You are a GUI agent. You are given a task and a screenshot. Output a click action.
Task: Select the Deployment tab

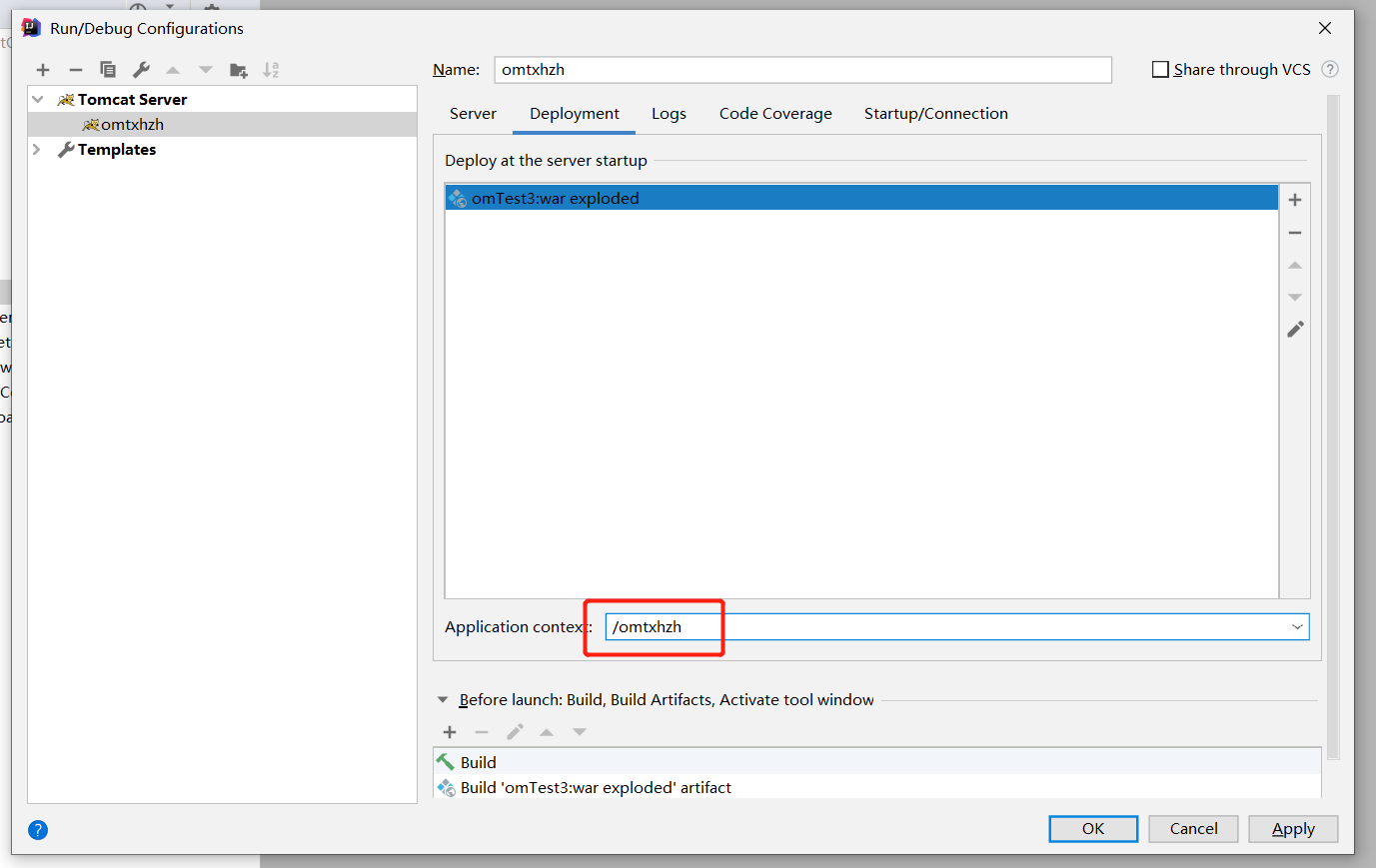[x=575, y=114]
